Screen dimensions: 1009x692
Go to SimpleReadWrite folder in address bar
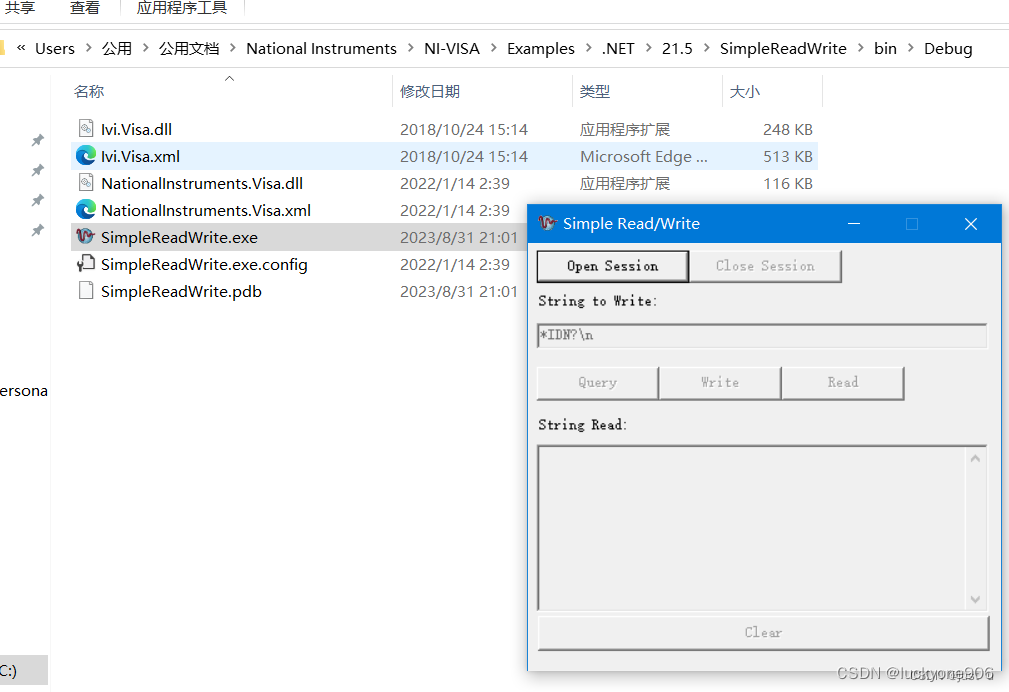tap(783, 48)
